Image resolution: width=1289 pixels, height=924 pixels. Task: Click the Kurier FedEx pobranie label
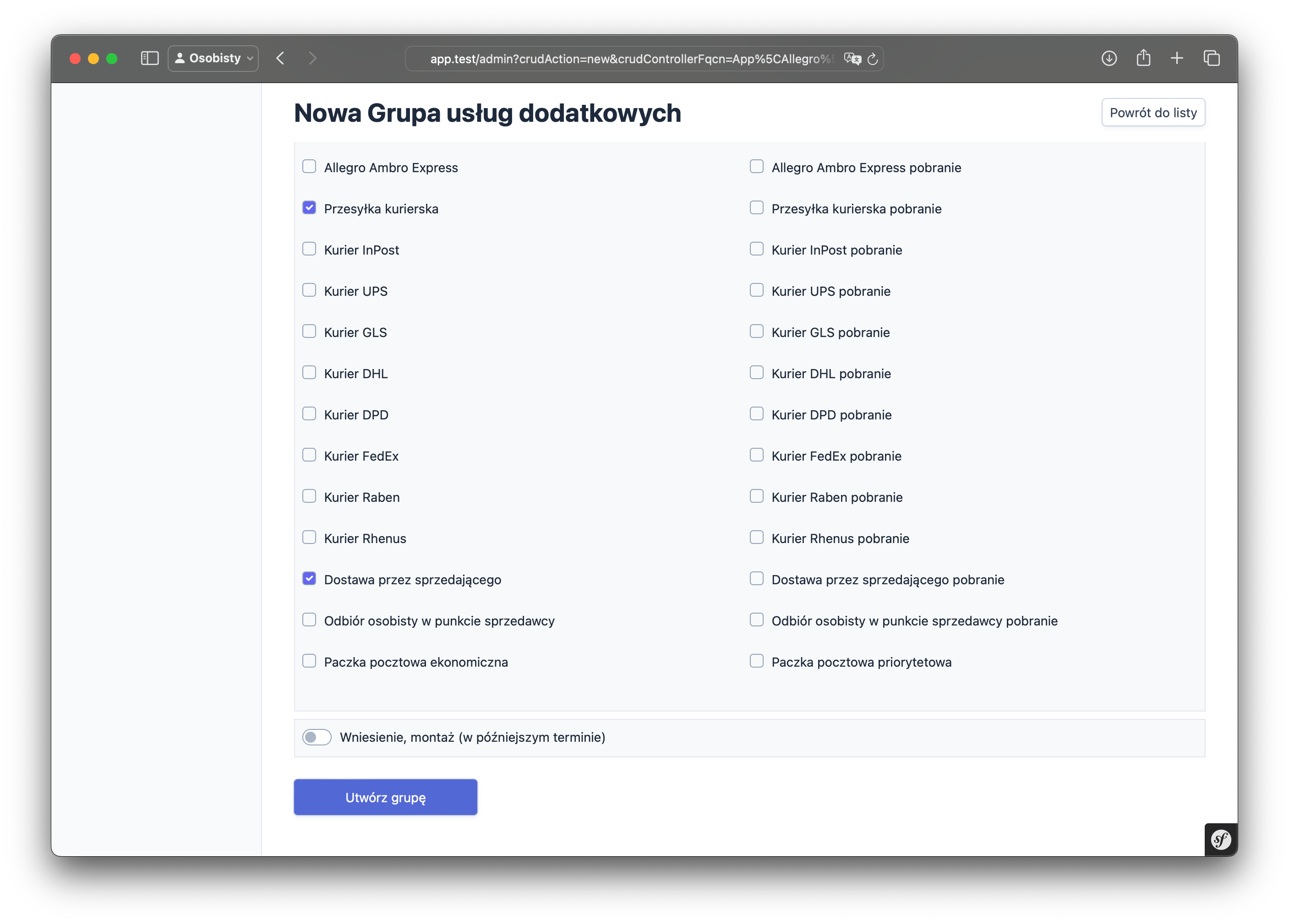pos(836,457)
